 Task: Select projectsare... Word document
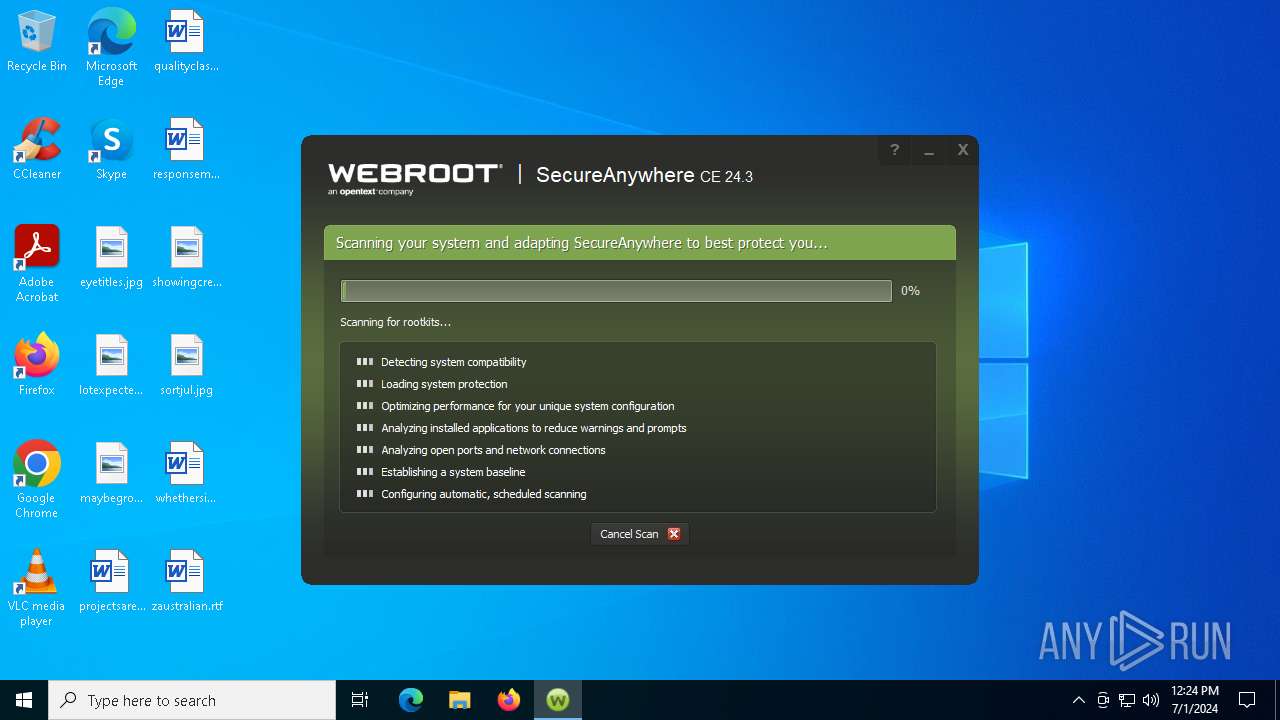[111, 582]
